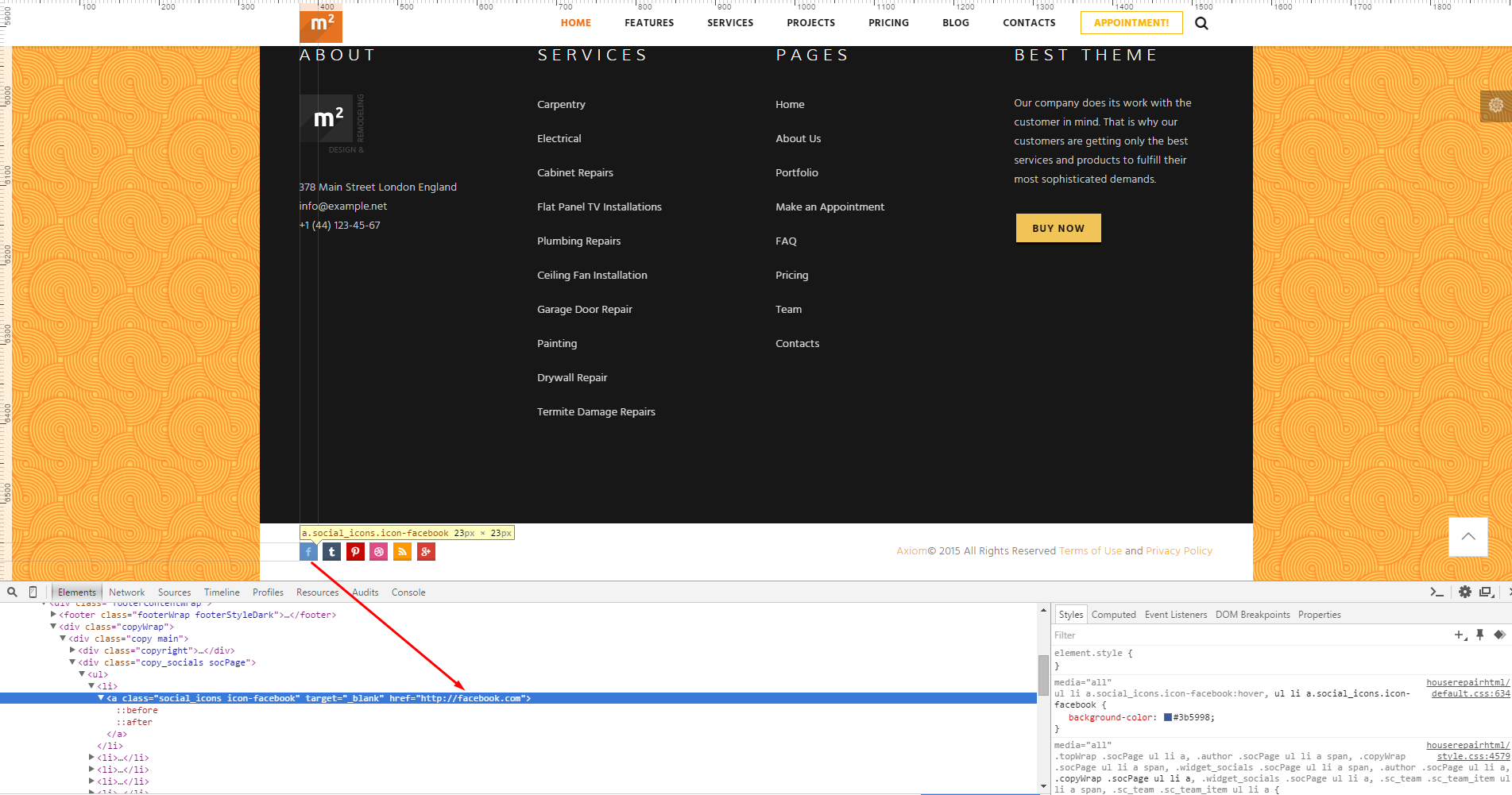Click the BUY NOW button

click(x=1058, y=228)
